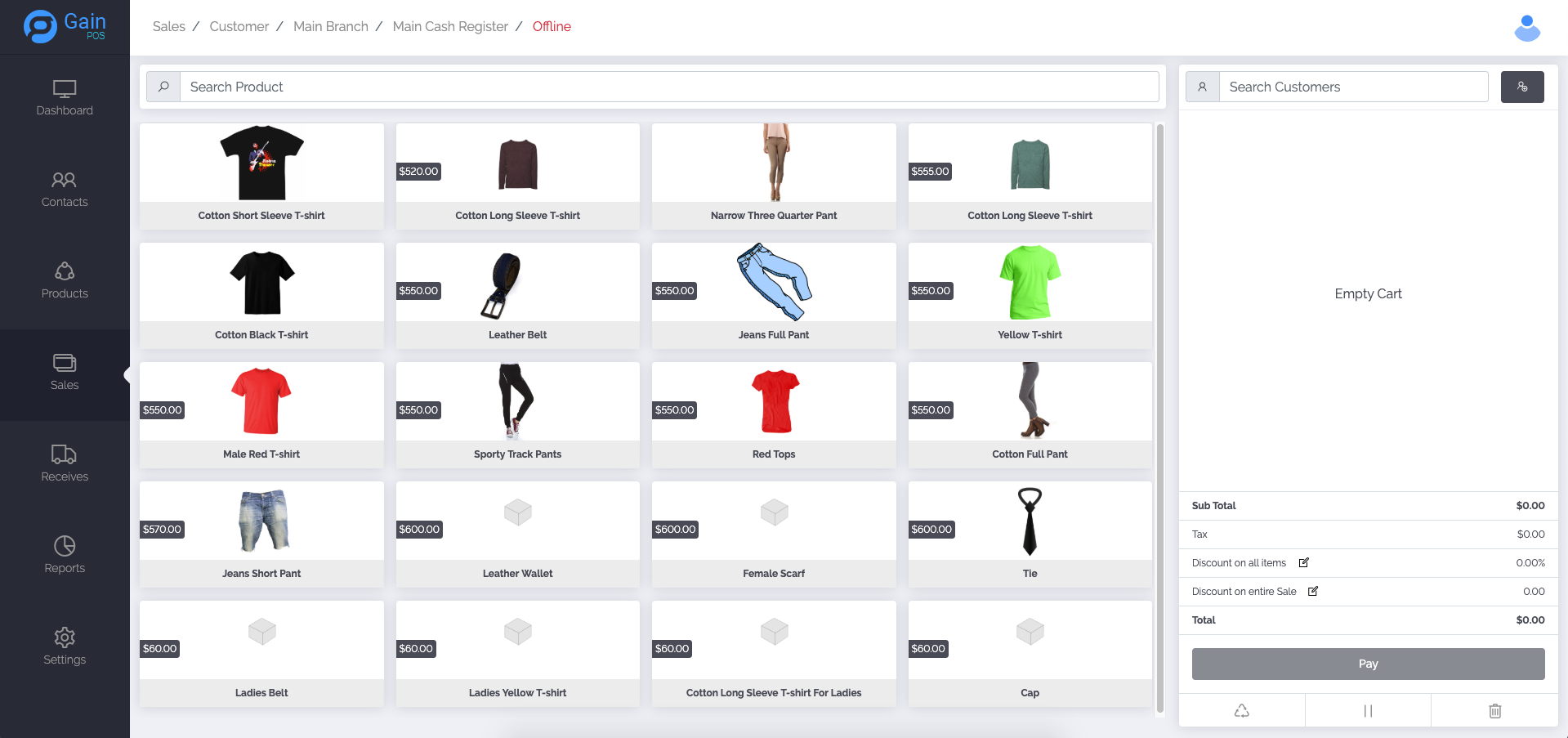Open the user profile avatar

pyautogui.click(x=1526, y=28)
